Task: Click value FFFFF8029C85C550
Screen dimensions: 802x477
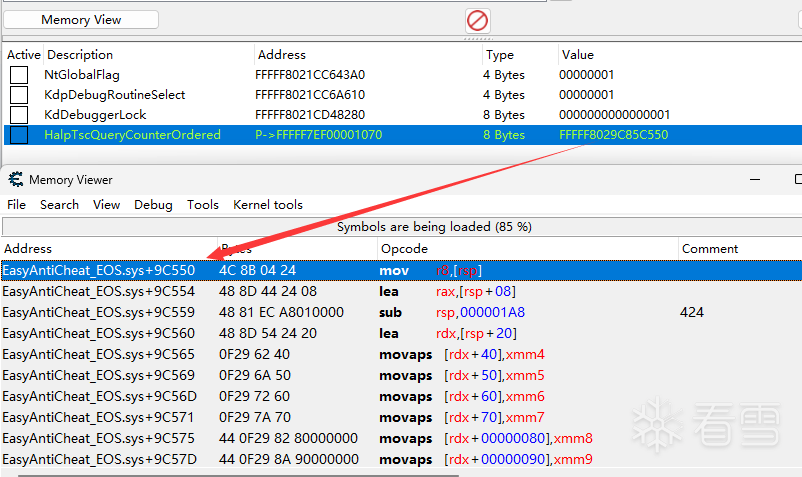Action: 613,135
